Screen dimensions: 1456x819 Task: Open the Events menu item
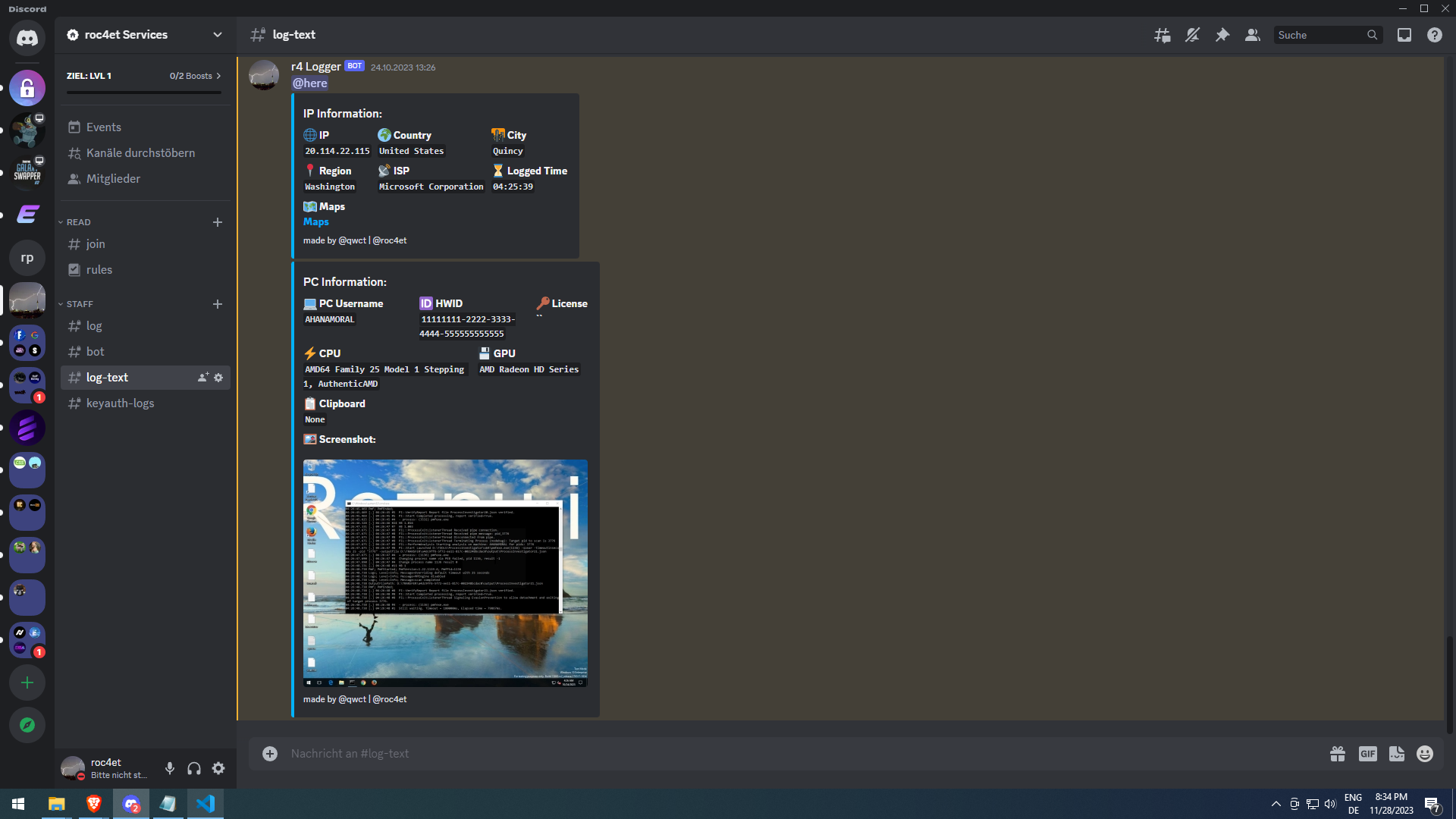(103, 127)
